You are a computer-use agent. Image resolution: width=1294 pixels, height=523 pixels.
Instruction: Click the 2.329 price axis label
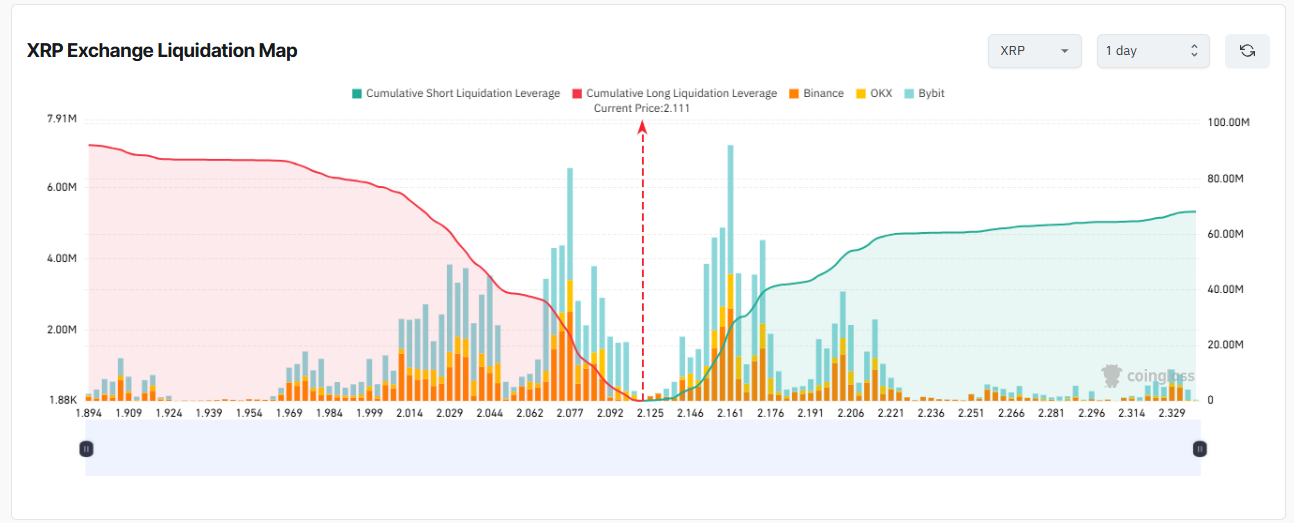[1171, 413]
